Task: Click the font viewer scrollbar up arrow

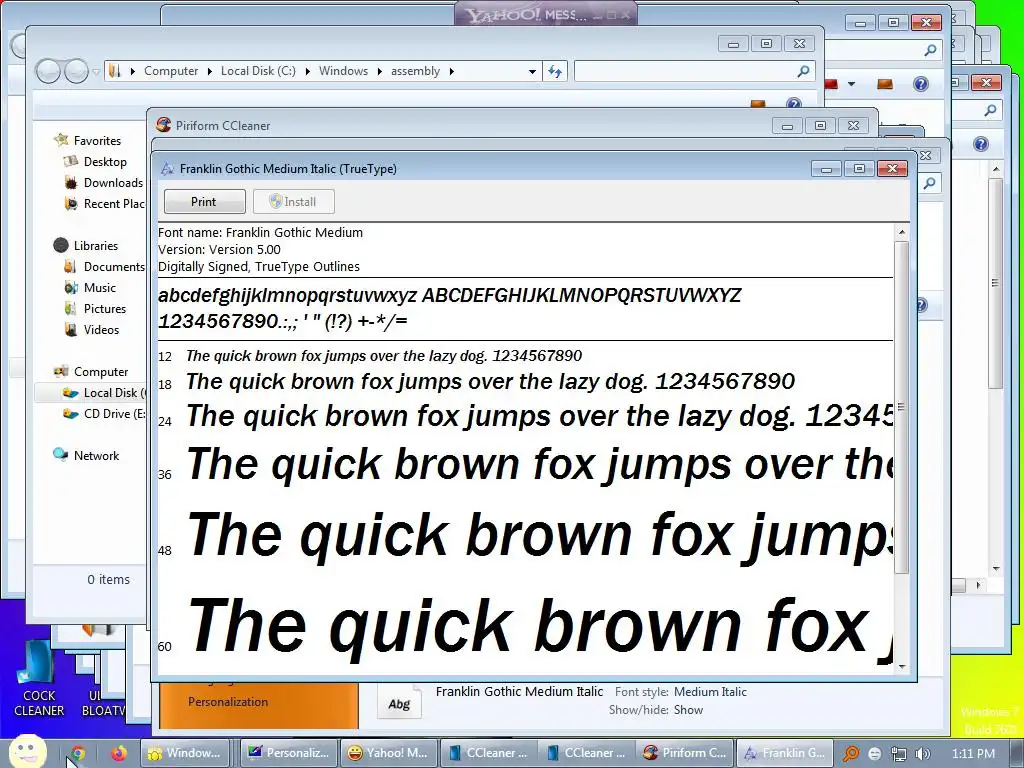Action: click(902, 232)
